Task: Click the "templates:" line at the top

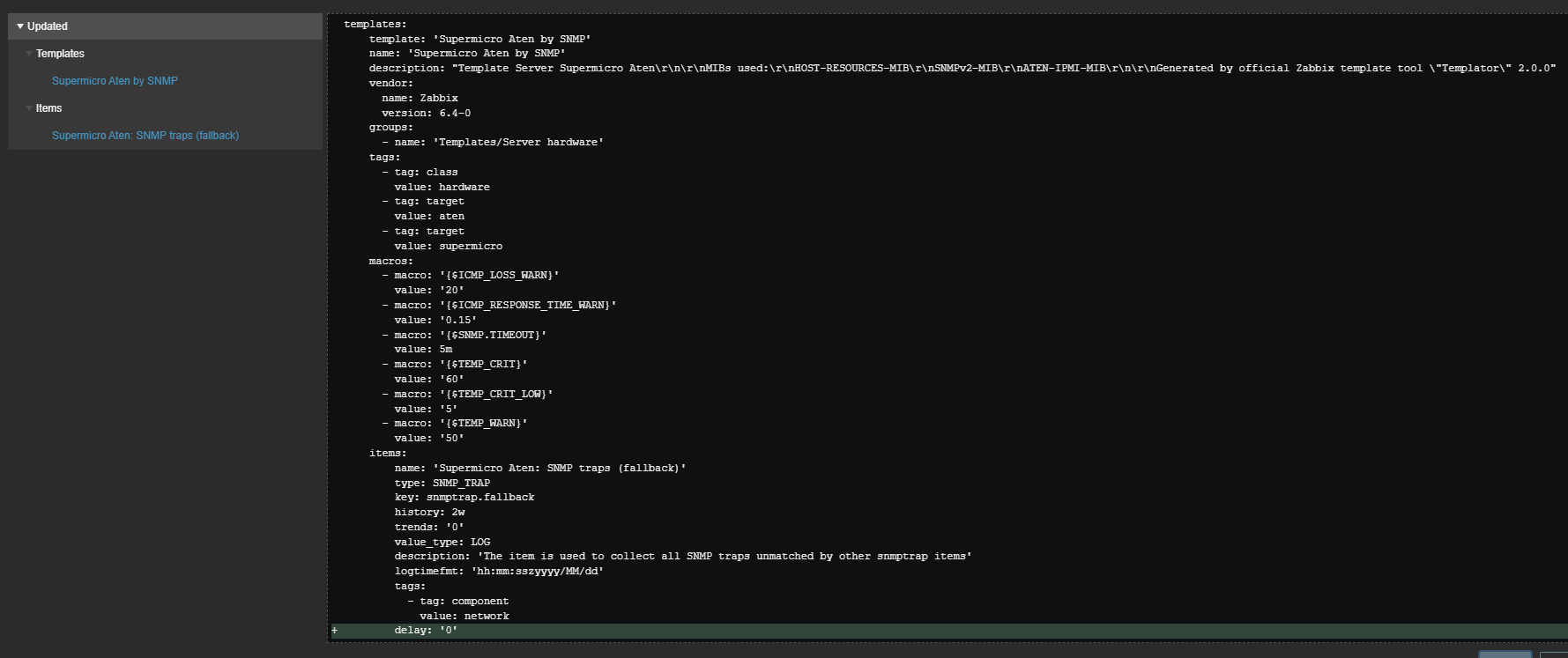Action: [375, 24]
